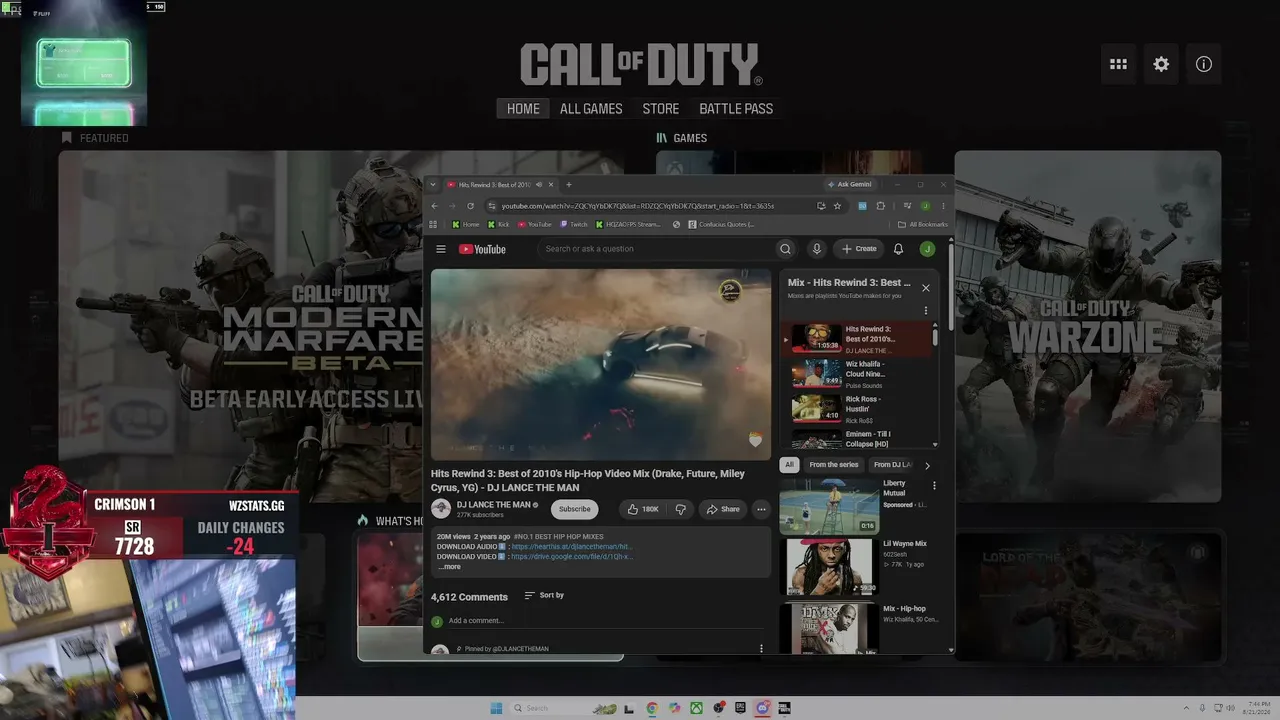Start YouTube voice search with microphone
The width and height of the screenshot is (1280, 720).
[x=817, y=249]
